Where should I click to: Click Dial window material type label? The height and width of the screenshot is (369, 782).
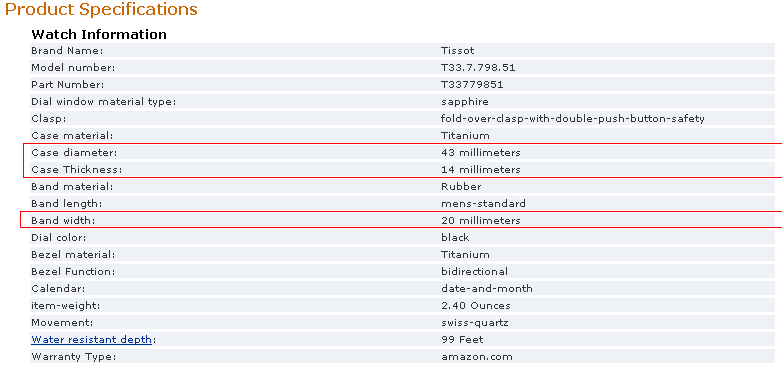point(104,102)
